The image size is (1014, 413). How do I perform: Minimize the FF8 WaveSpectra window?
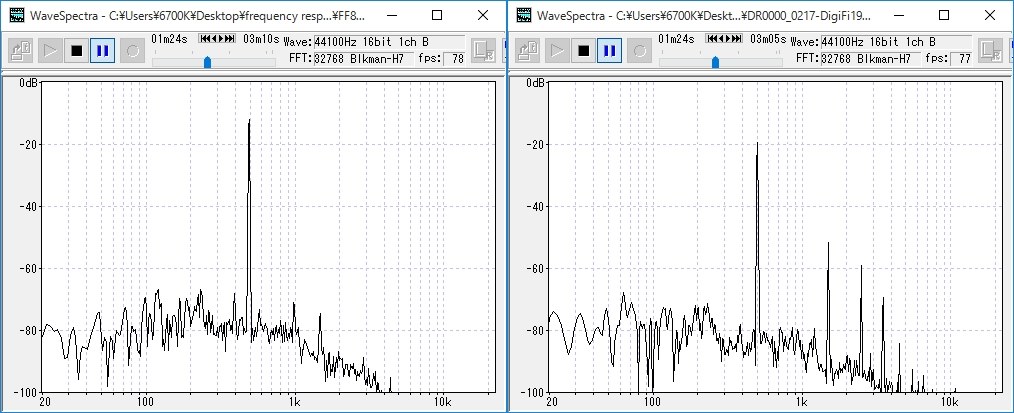coord(392,15)
